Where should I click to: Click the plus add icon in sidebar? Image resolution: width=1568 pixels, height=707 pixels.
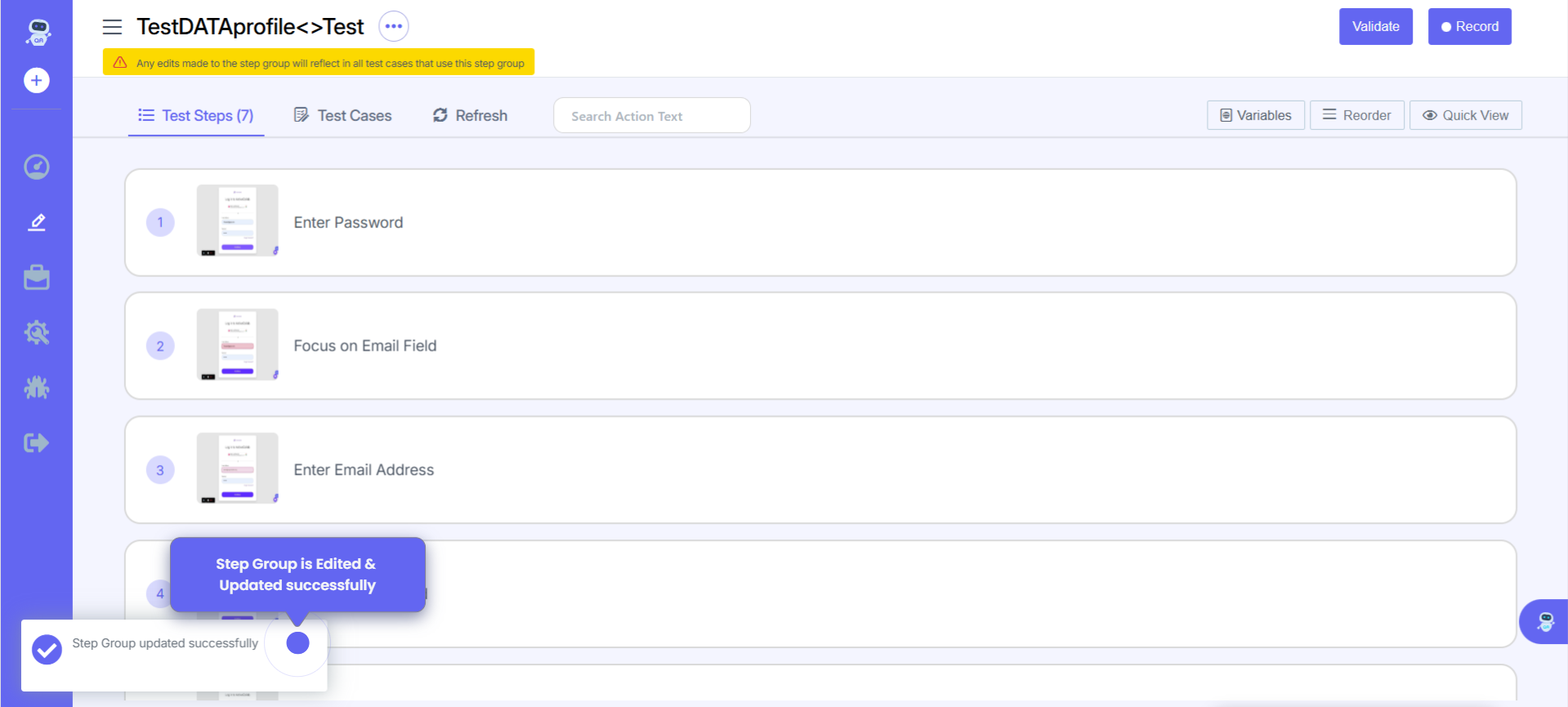pos(37,80)
